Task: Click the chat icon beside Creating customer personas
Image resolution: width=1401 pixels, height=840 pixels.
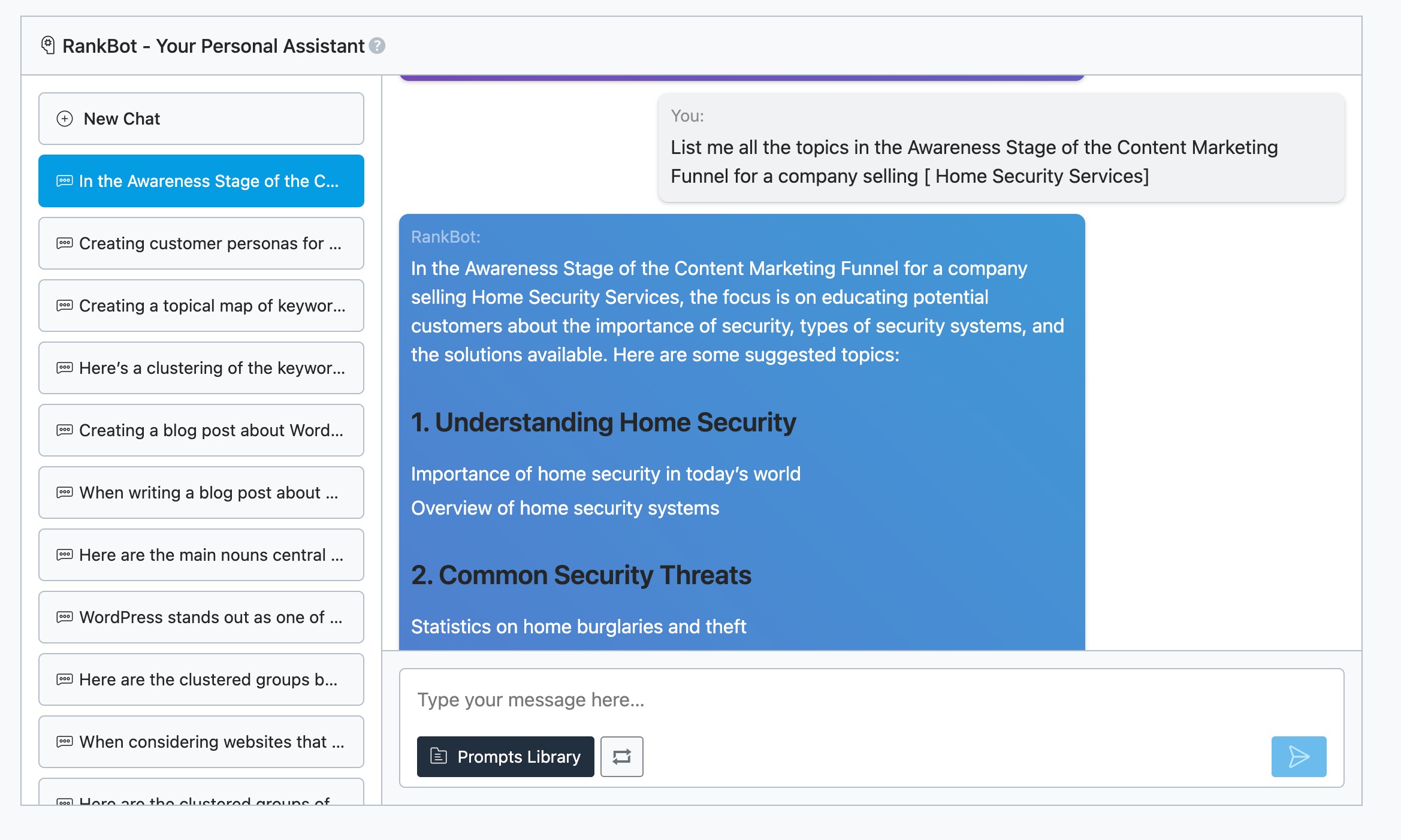Action: (x=65, y=243)
